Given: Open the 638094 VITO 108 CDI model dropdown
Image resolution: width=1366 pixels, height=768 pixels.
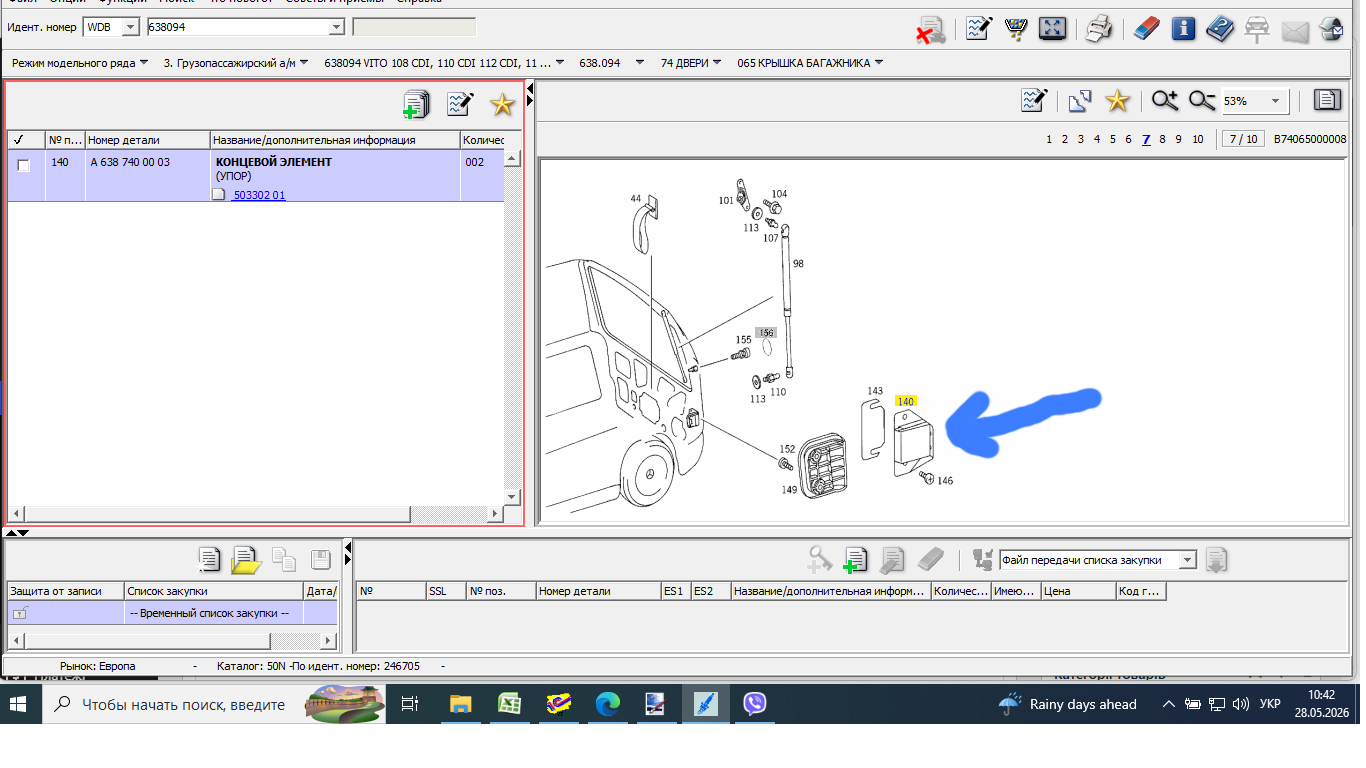Looking at the screenshot, I should pyautogui.click(x=445, y=63).
